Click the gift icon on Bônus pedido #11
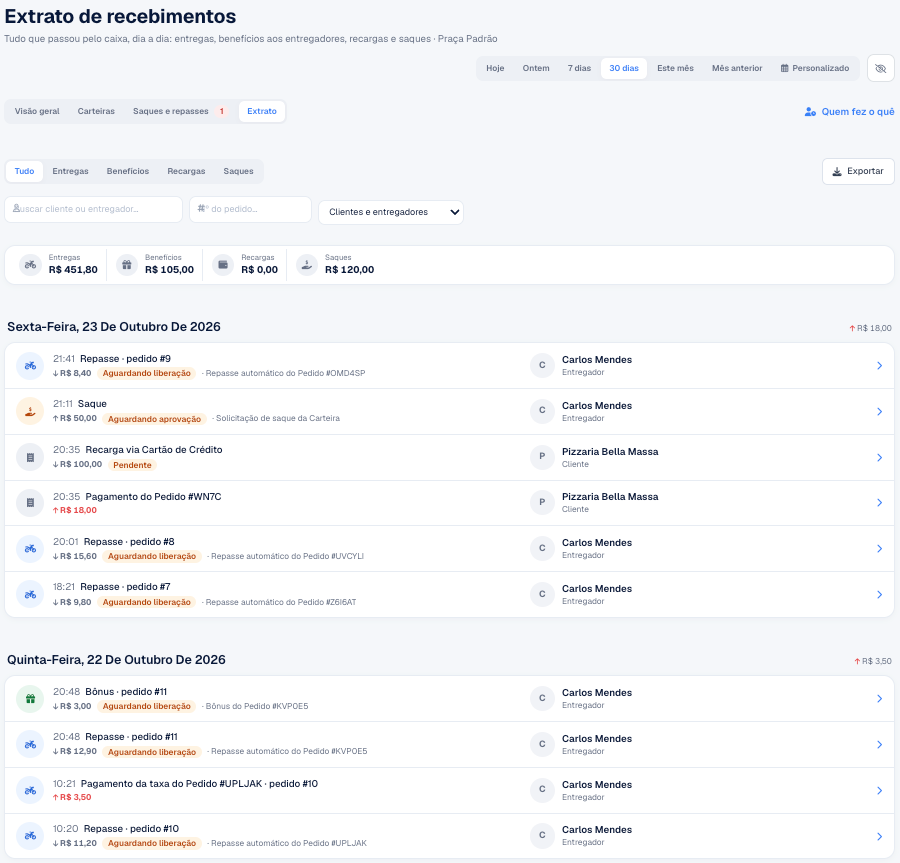 click(x=30, y=698)
